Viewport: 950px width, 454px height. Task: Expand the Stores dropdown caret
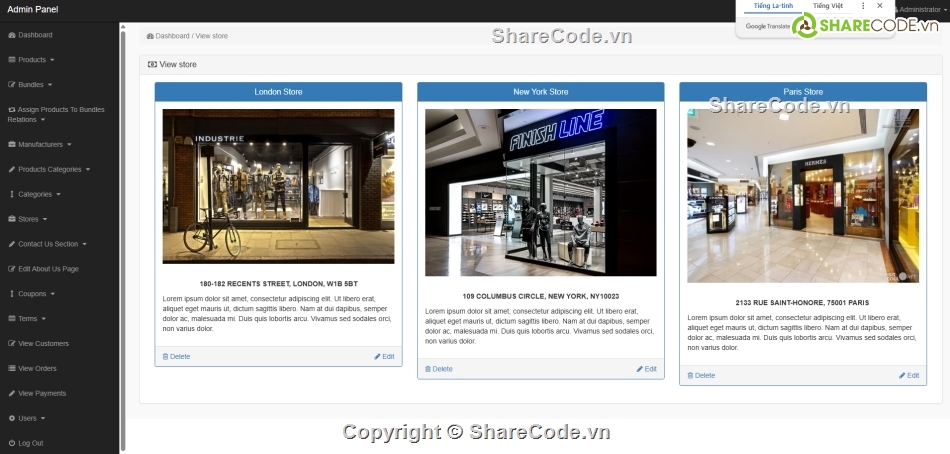(x=45, y=219)
